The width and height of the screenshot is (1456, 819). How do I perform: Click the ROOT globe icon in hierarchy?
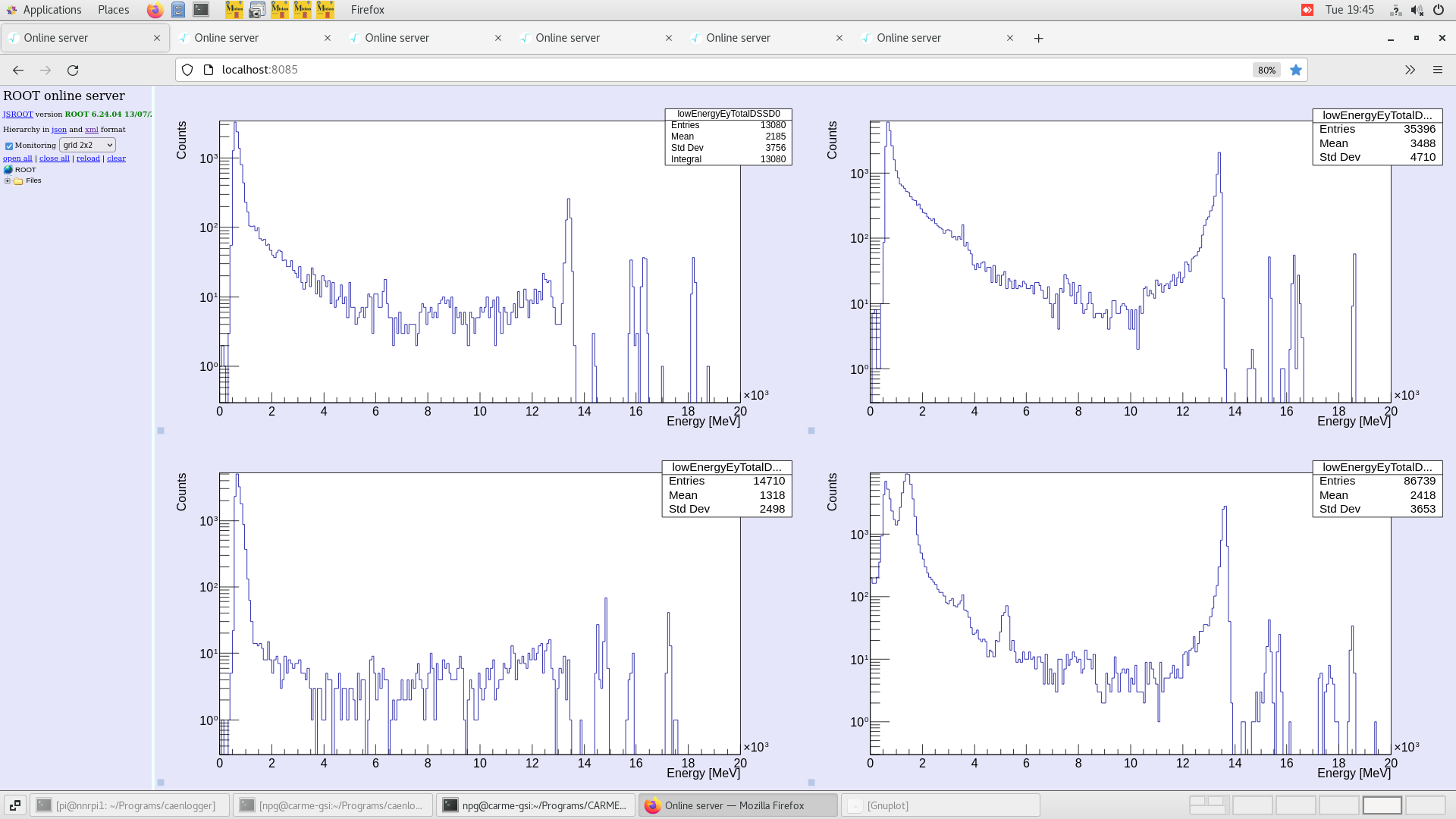[8, 170]
